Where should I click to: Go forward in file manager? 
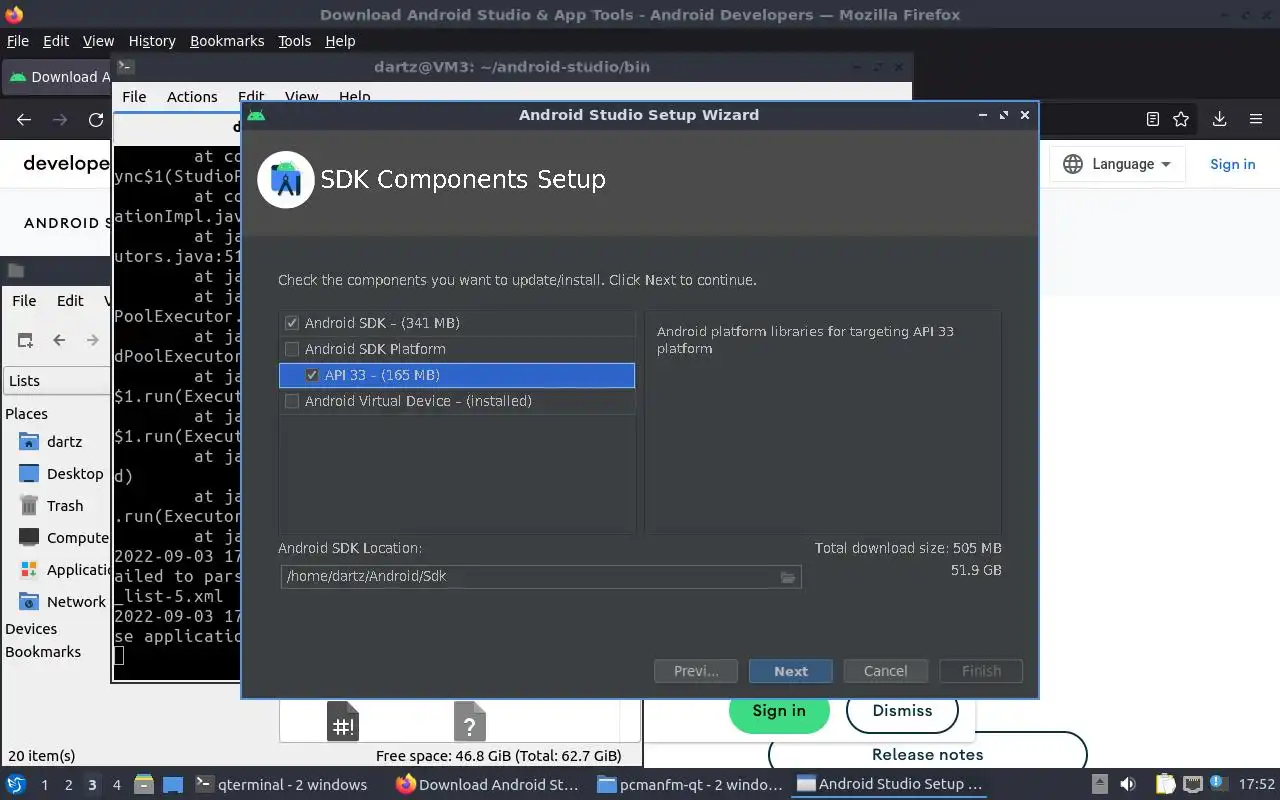[92, 340]
